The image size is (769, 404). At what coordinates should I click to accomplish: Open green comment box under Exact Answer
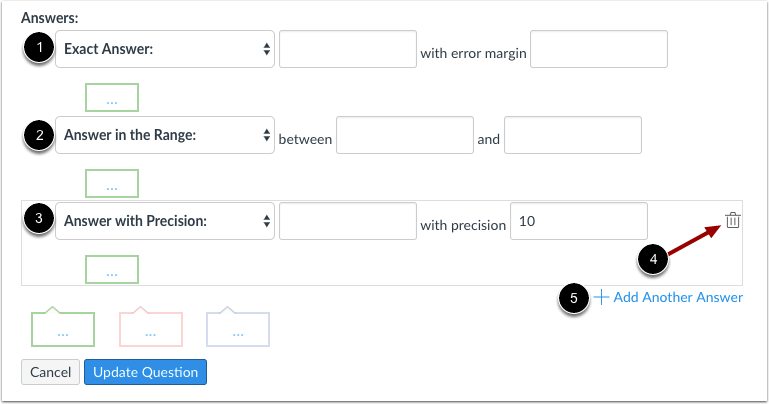point(112,98)
